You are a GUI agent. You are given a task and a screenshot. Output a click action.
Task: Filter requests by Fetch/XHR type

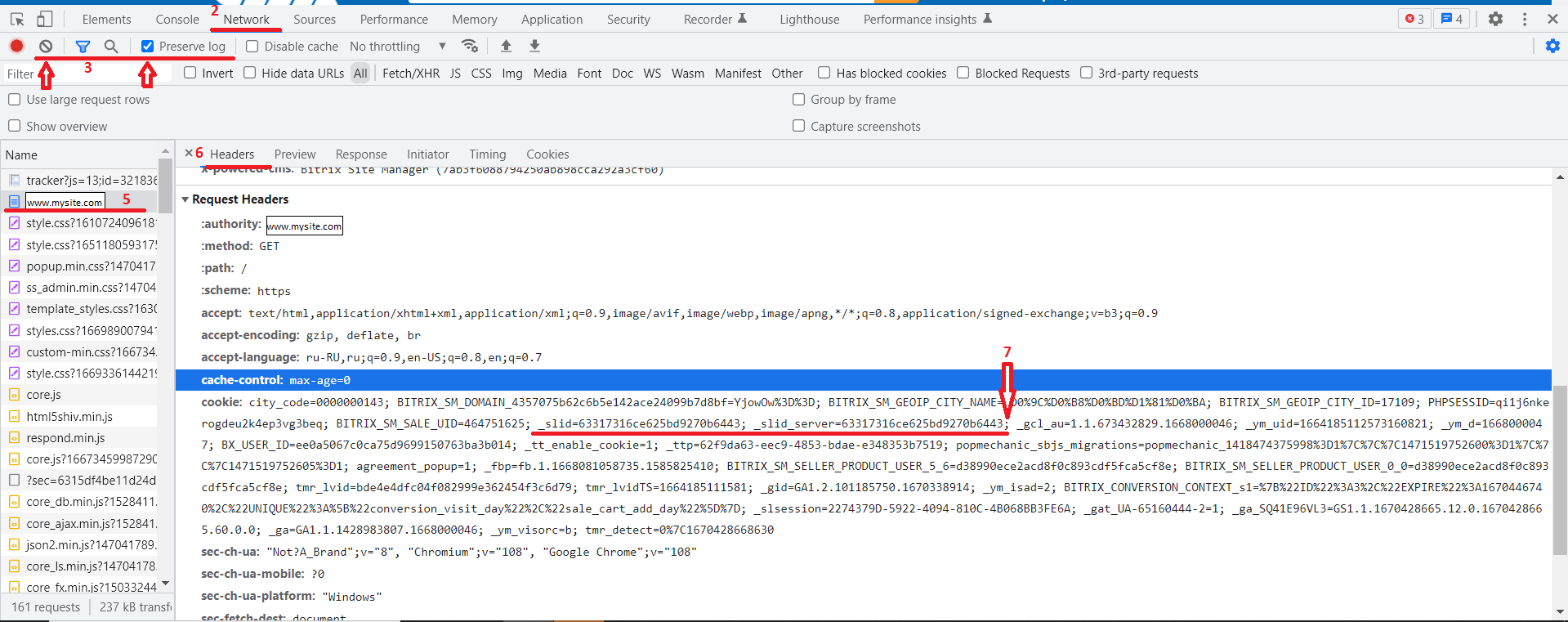410,74
